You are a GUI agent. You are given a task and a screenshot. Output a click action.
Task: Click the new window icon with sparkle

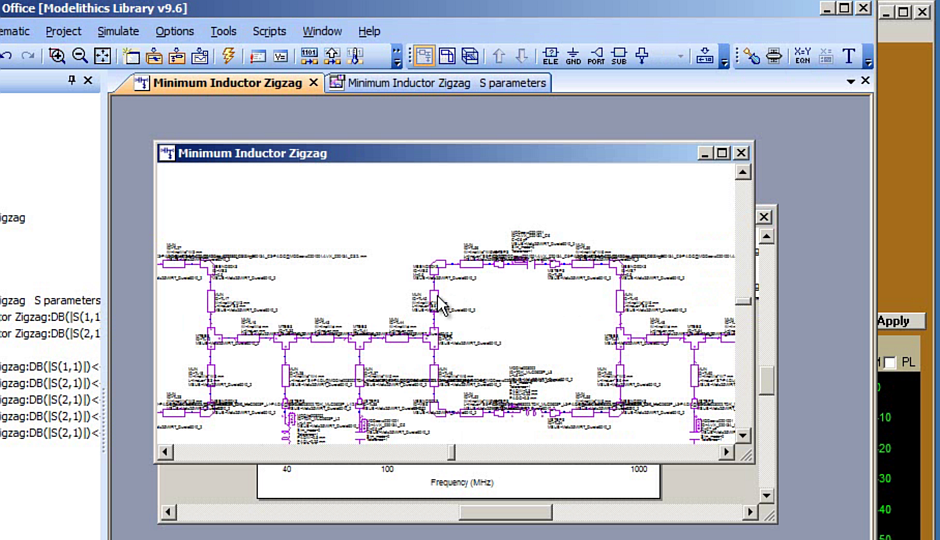131,56
